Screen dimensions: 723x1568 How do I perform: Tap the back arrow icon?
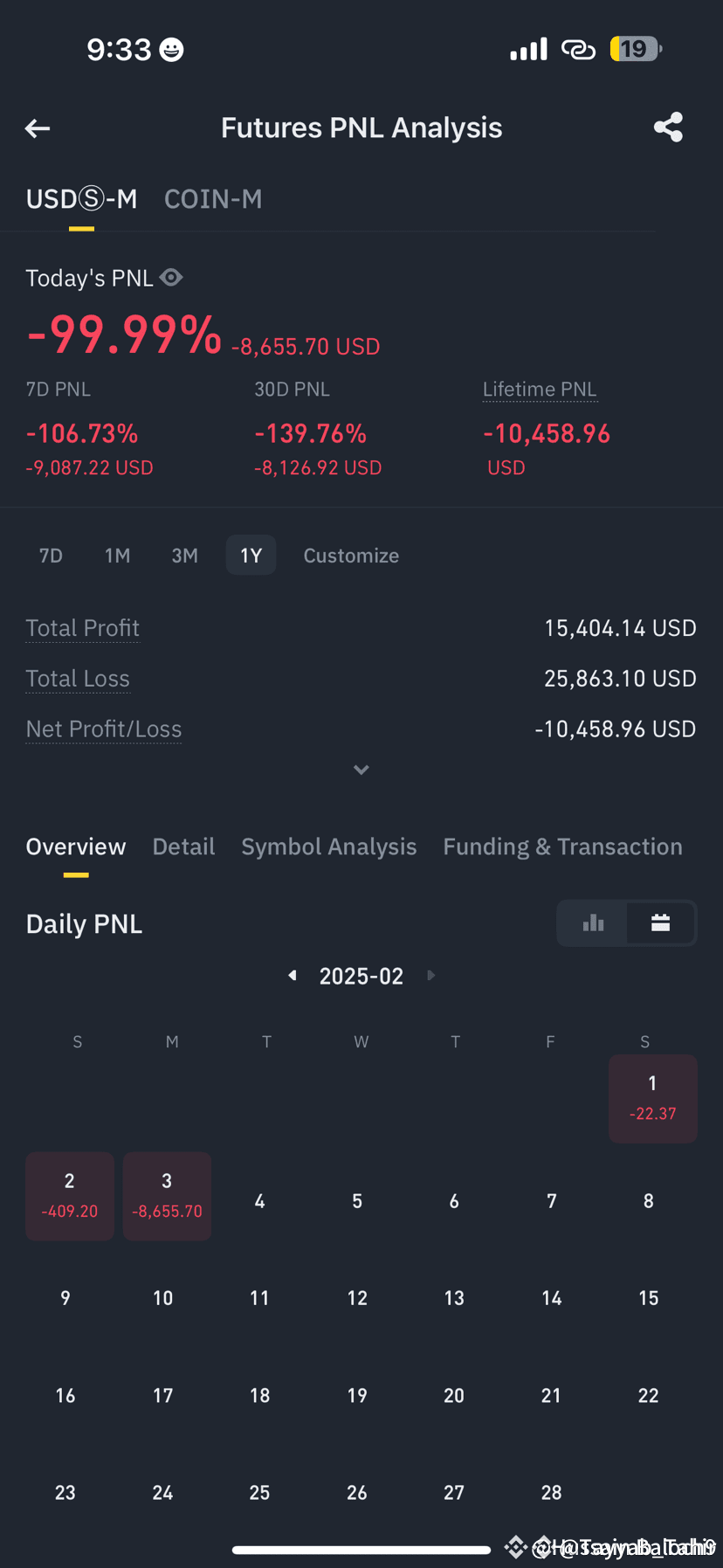(x=38, y=128)
